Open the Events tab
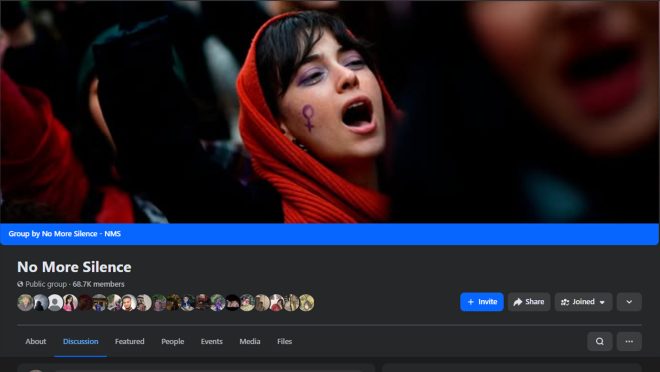This screenshot has height=372, width=660. click(212, 341)
